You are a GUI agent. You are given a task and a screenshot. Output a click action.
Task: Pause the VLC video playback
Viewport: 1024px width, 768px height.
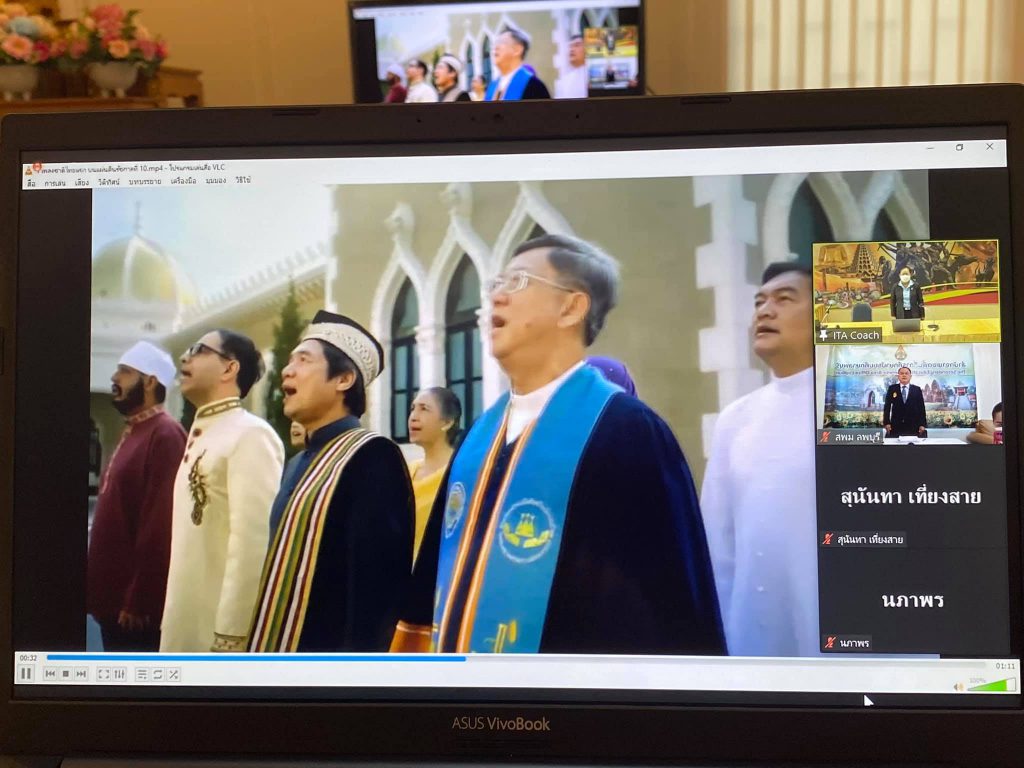26,673
